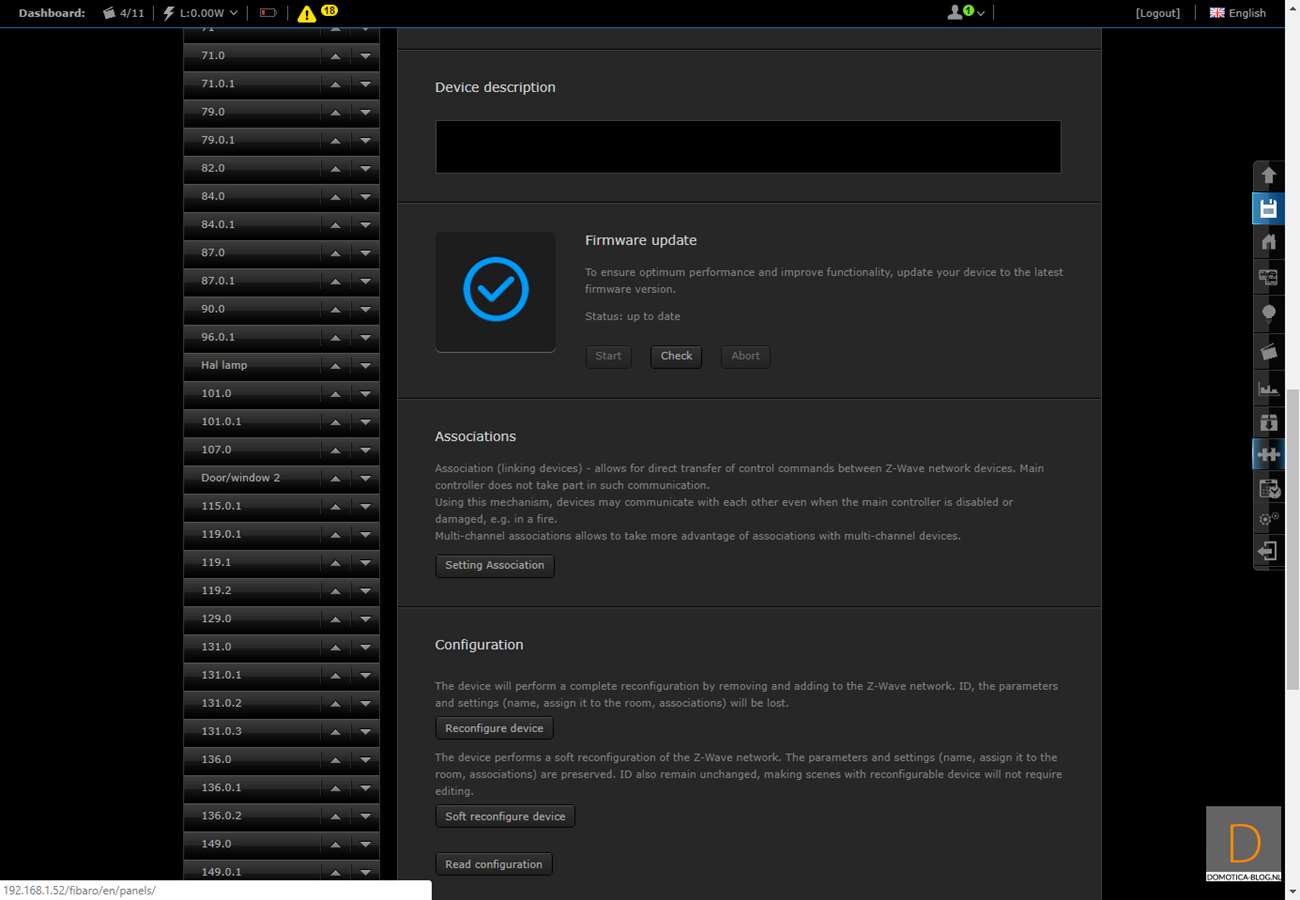Click the low battery indicator icon

(268, 13)
